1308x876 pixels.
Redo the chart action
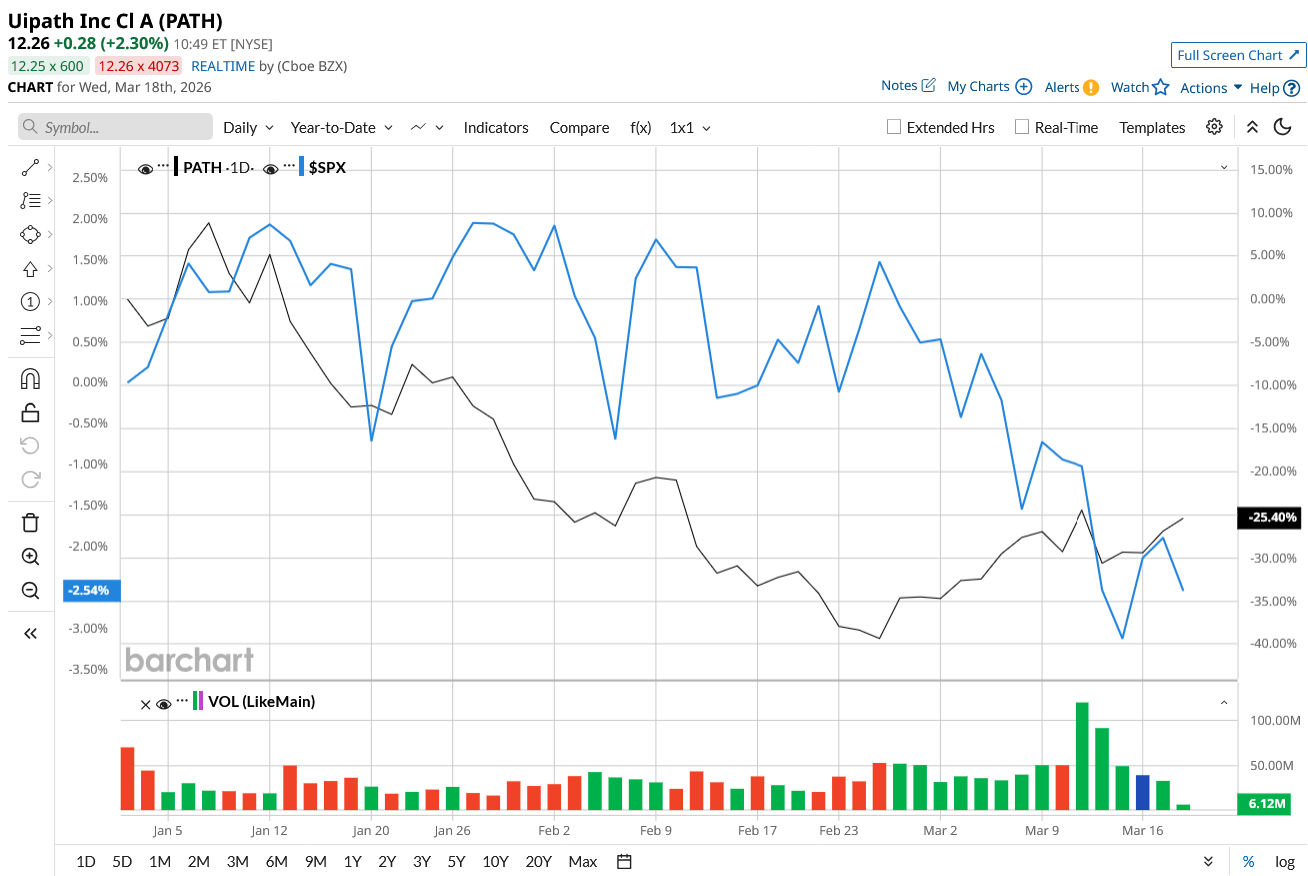[30, 478]
